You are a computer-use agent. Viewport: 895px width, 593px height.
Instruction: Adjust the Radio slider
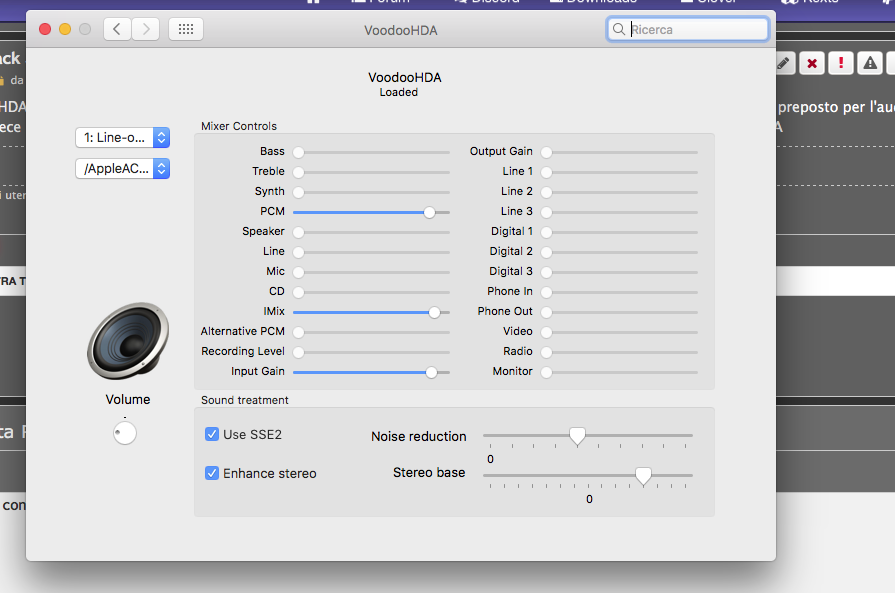(x=619, y=352)
